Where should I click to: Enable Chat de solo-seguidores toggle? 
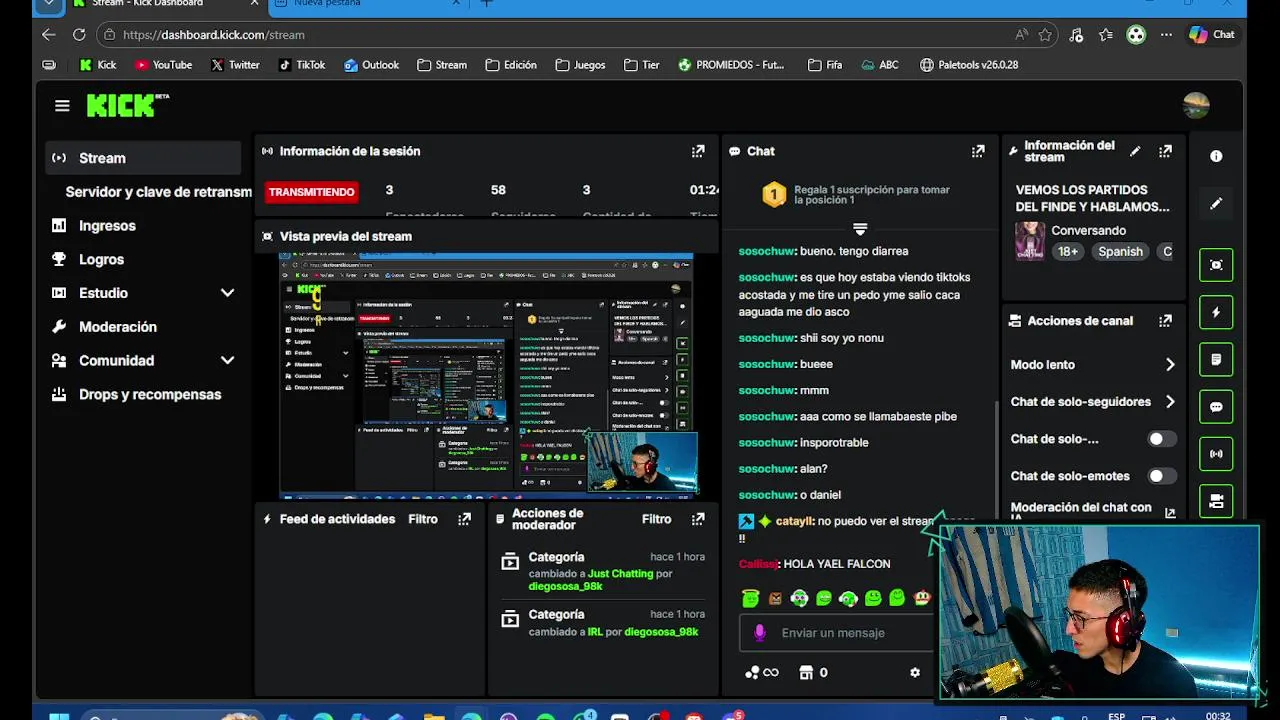(1160, 439)
